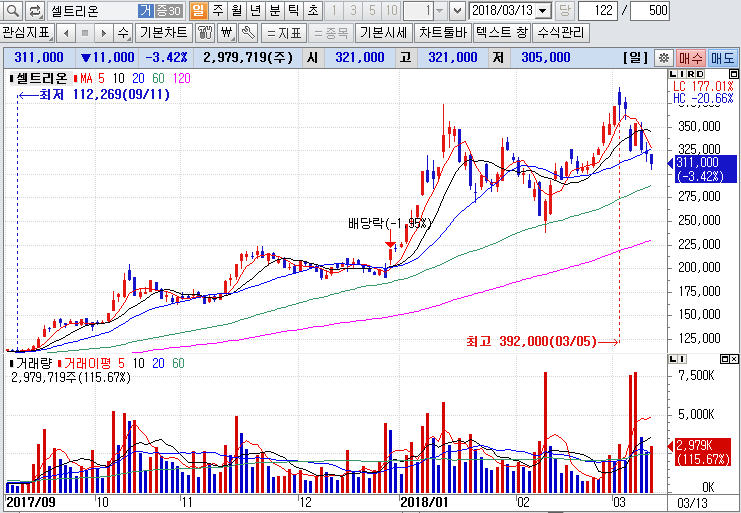Click the right arrow navigation icon
This screenshot has width=741, height=513.
click(x=105, y=32)
